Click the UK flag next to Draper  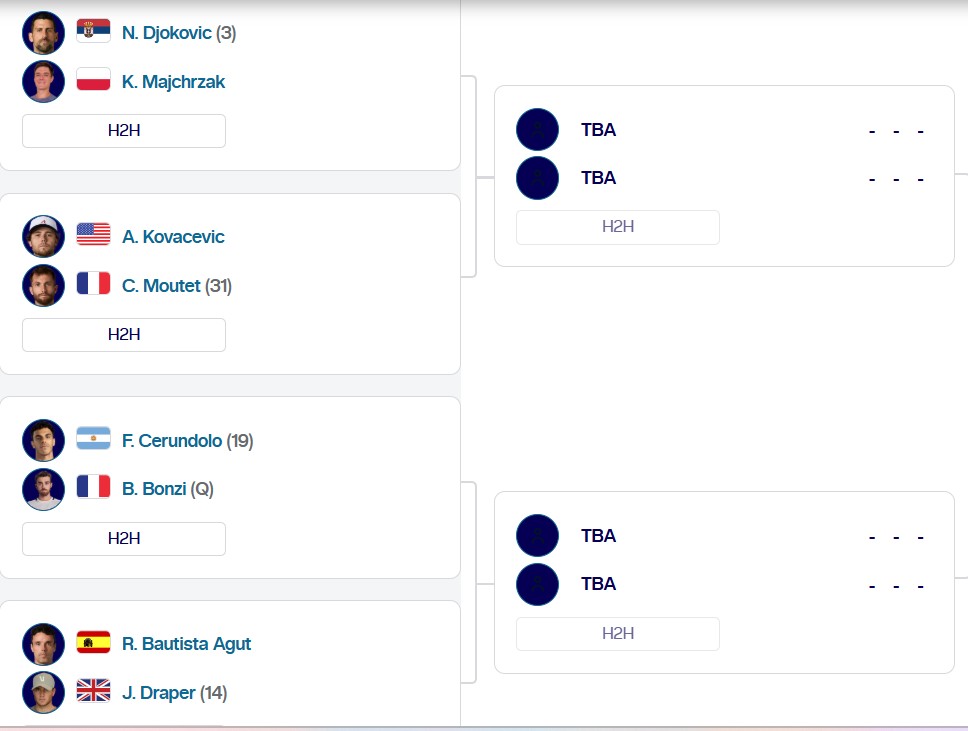pos(93,692)
